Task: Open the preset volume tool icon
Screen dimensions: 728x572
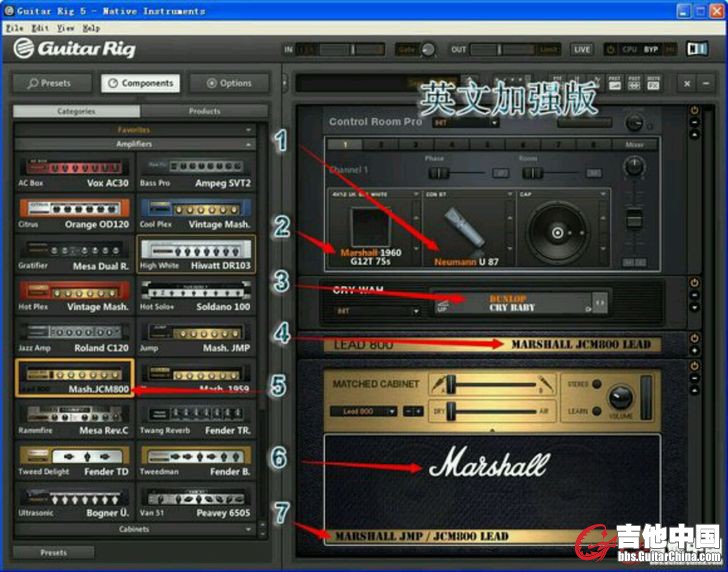Action: click(x=615, y=83)
